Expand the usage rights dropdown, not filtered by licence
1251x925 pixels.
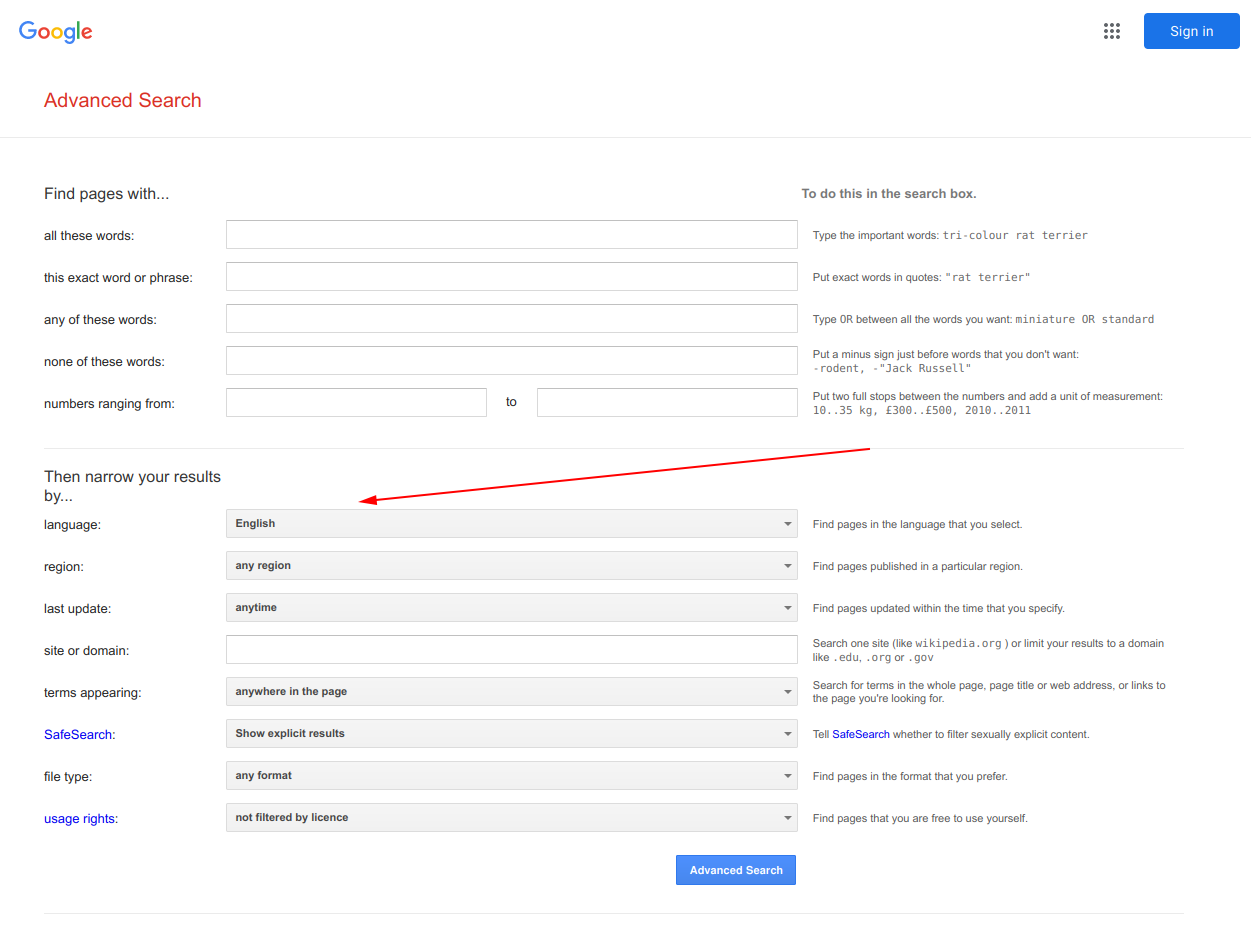coord(512,818)
